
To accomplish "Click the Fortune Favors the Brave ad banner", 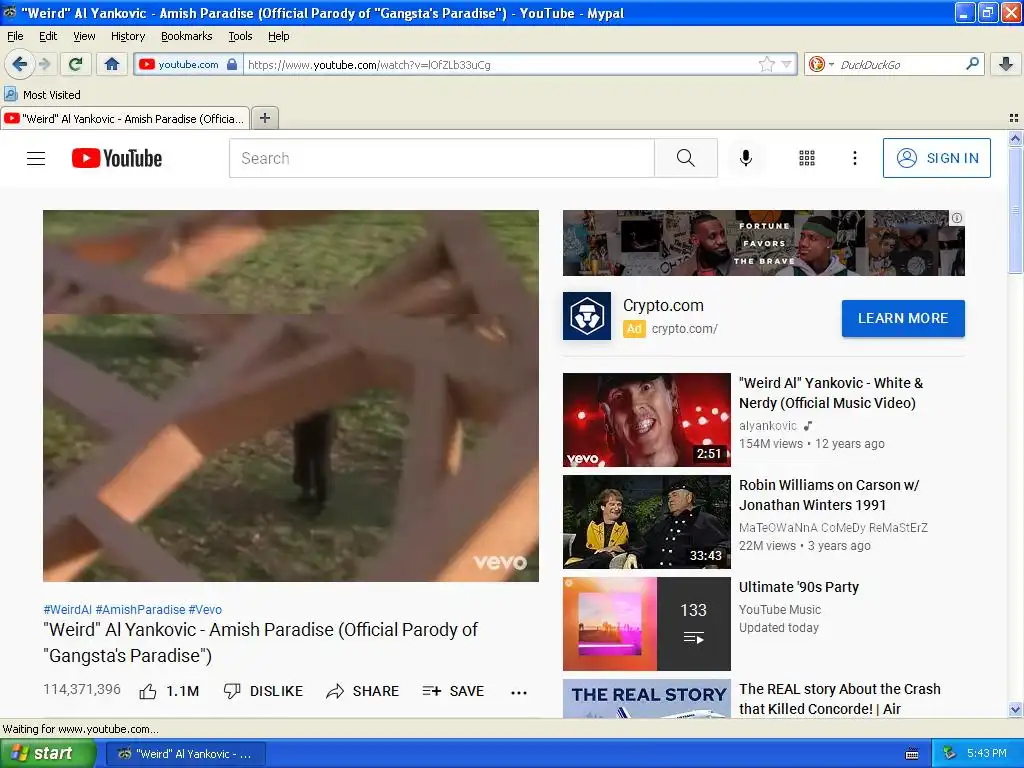I will click(763, 243).
